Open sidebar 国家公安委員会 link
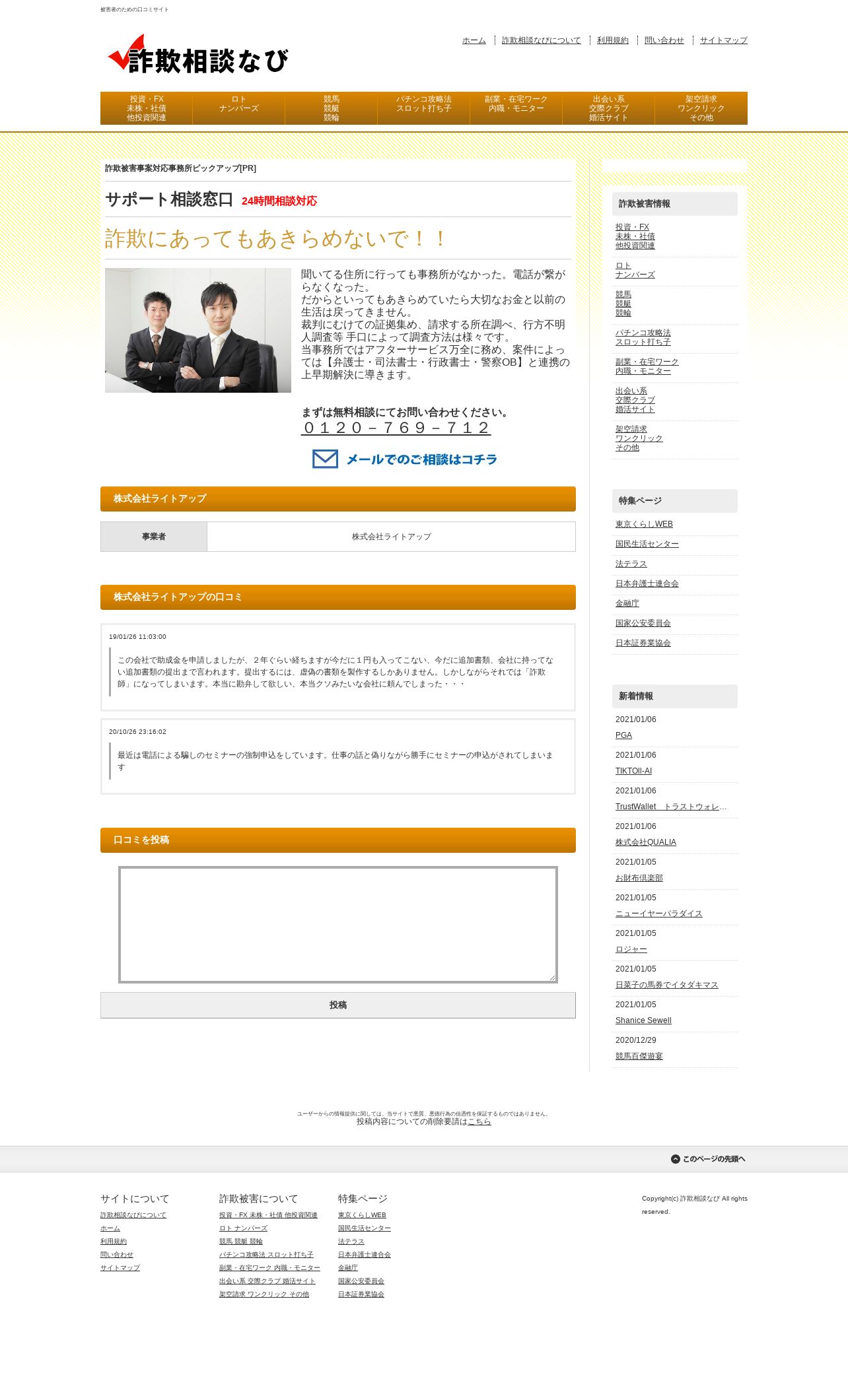The height and width of the screenshot is (1400, 848). (643, 623)
